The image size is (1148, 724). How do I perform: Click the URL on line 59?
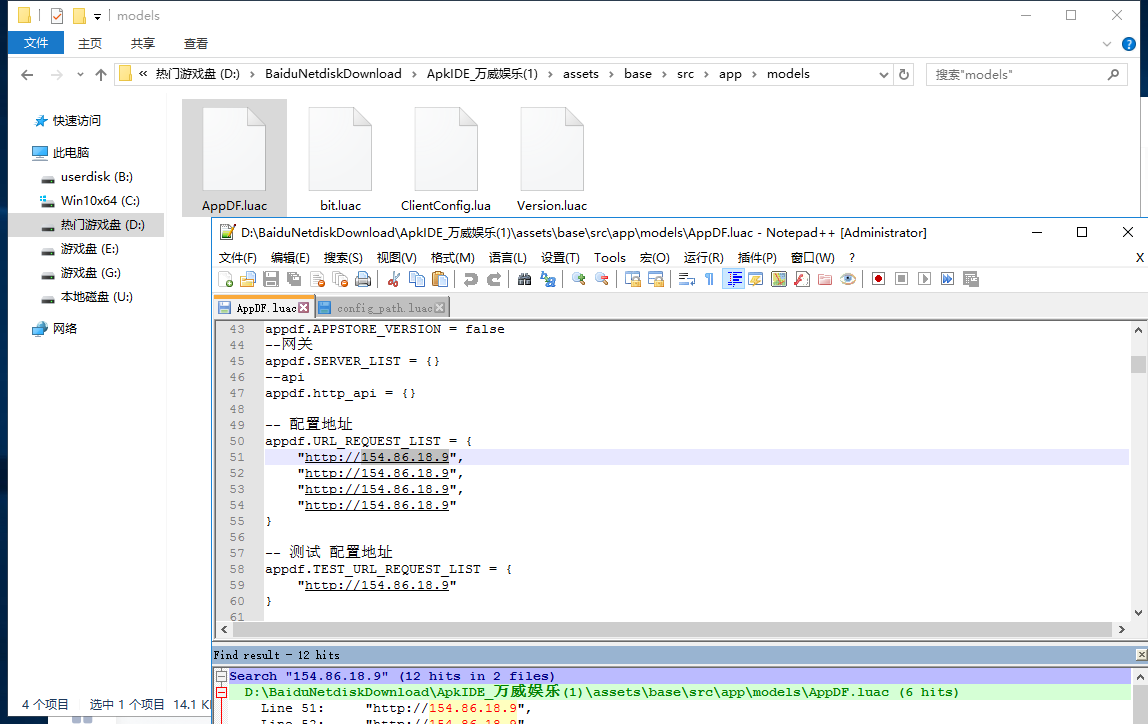tap(376, 586)
